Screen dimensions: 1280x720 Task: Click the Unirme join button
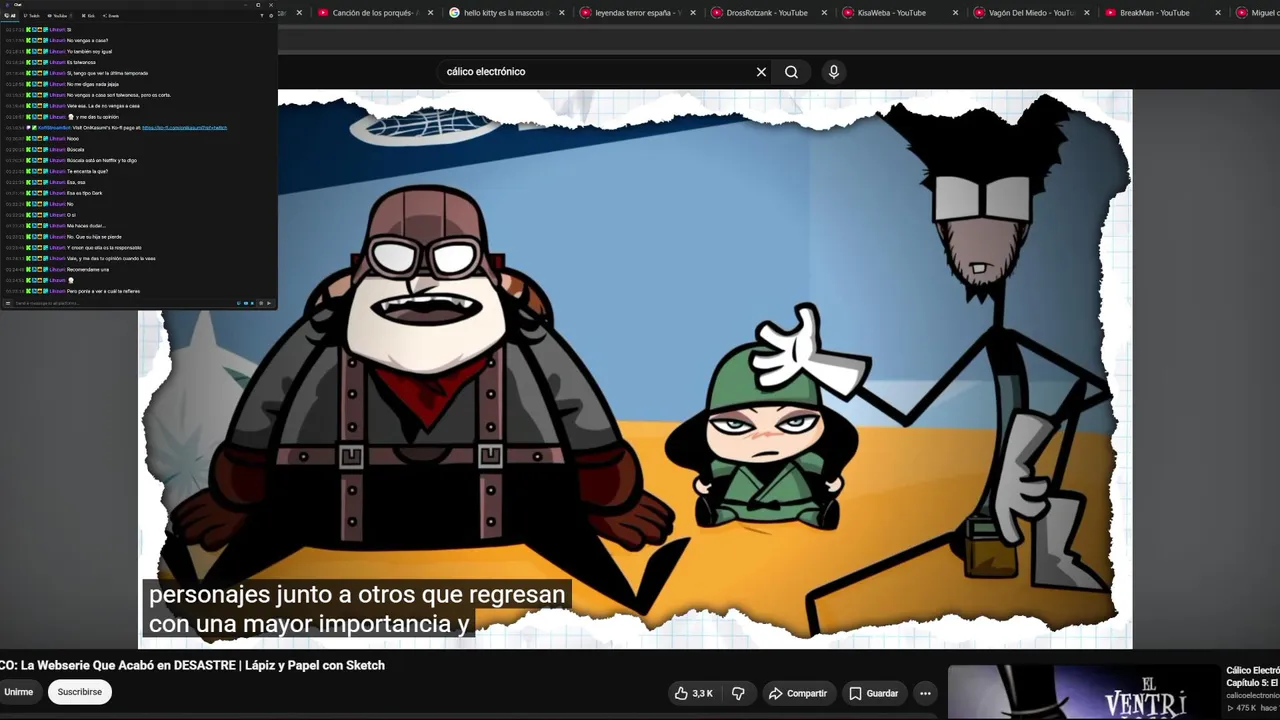pos(18,692)
